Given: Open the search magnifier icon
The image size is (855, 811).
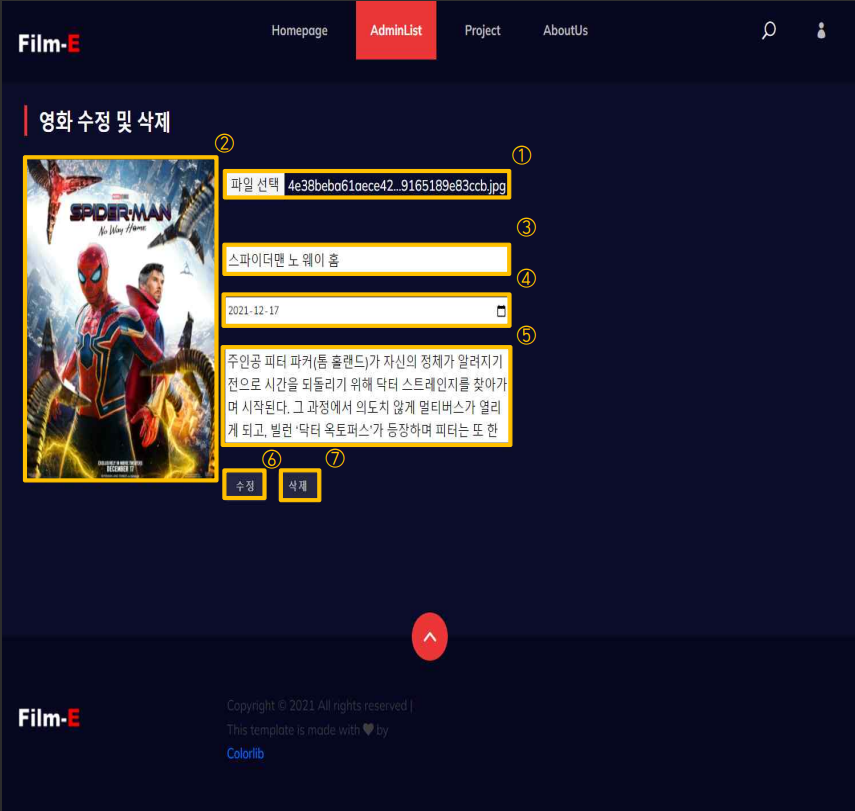Looking at the screenshot, I should [768, 31].
